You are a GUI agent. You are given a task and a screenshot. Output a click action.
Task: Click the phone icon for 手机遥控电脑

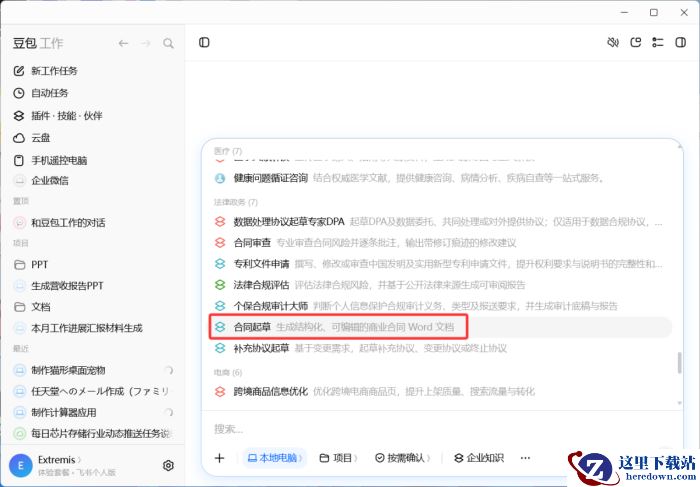point(19,160)
